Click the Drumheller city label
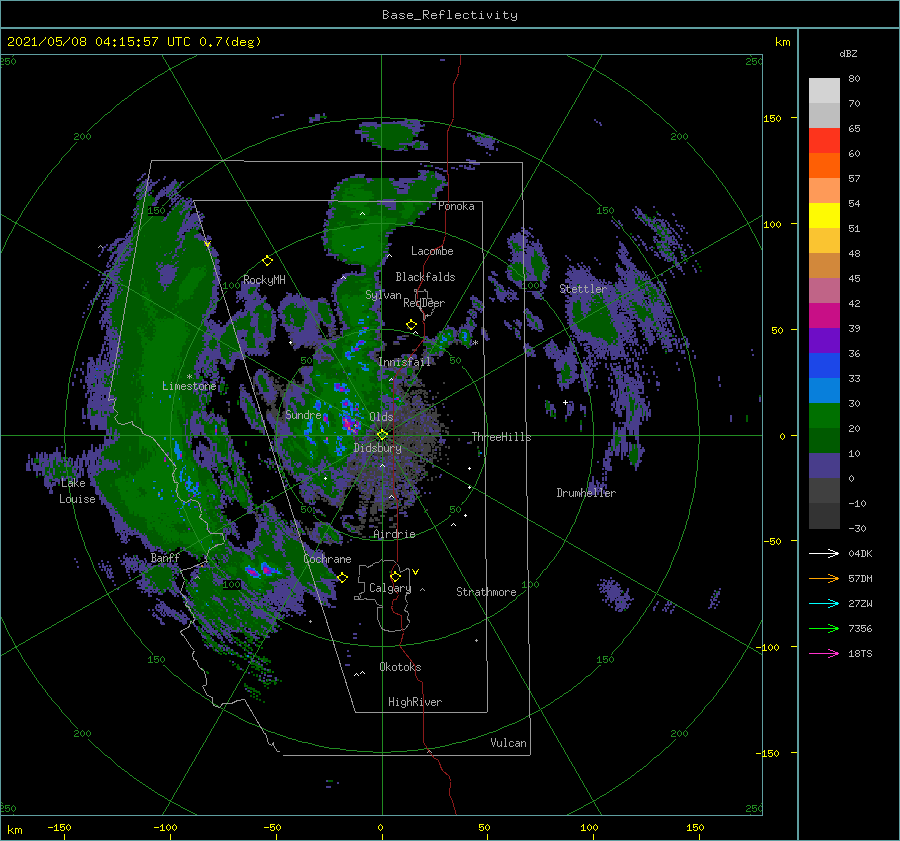 [586, 493]
